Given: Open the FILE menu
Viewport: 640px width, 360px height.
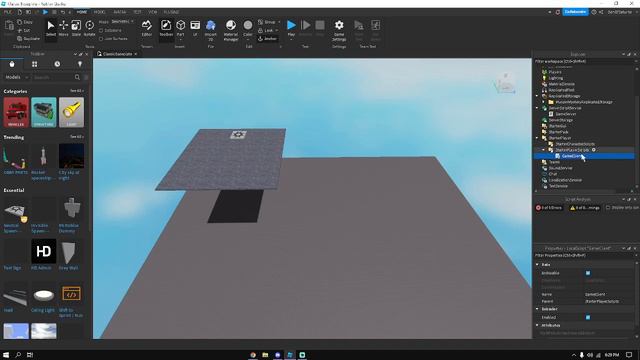Looking at the screenshot, I should tap(7, 12).
